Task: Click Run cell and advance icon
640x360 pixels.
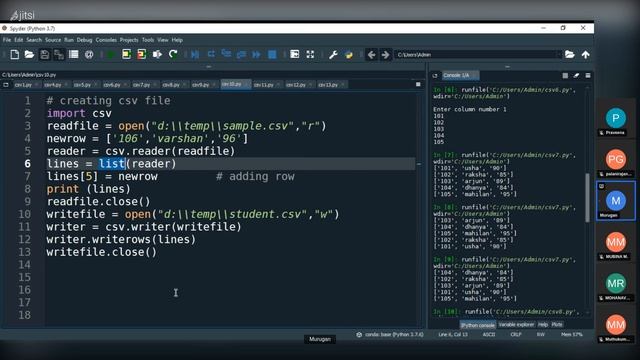Action: pyautogui.click(x=141, y=54)
